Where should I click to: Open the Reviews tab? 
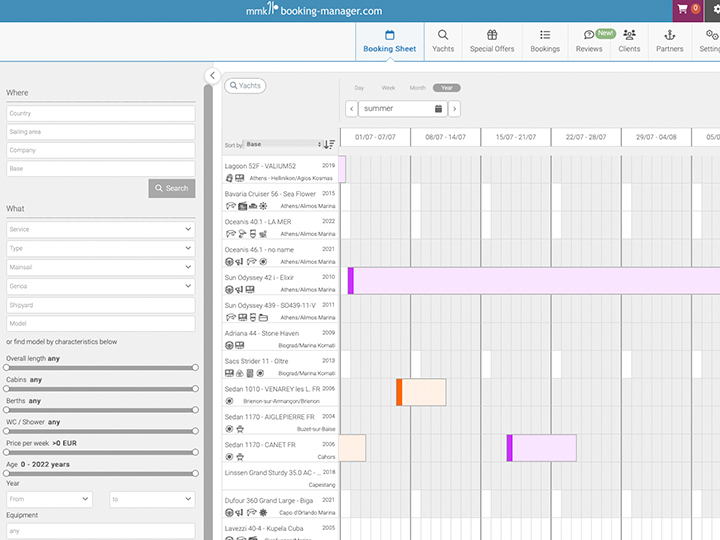click(589, 42)
